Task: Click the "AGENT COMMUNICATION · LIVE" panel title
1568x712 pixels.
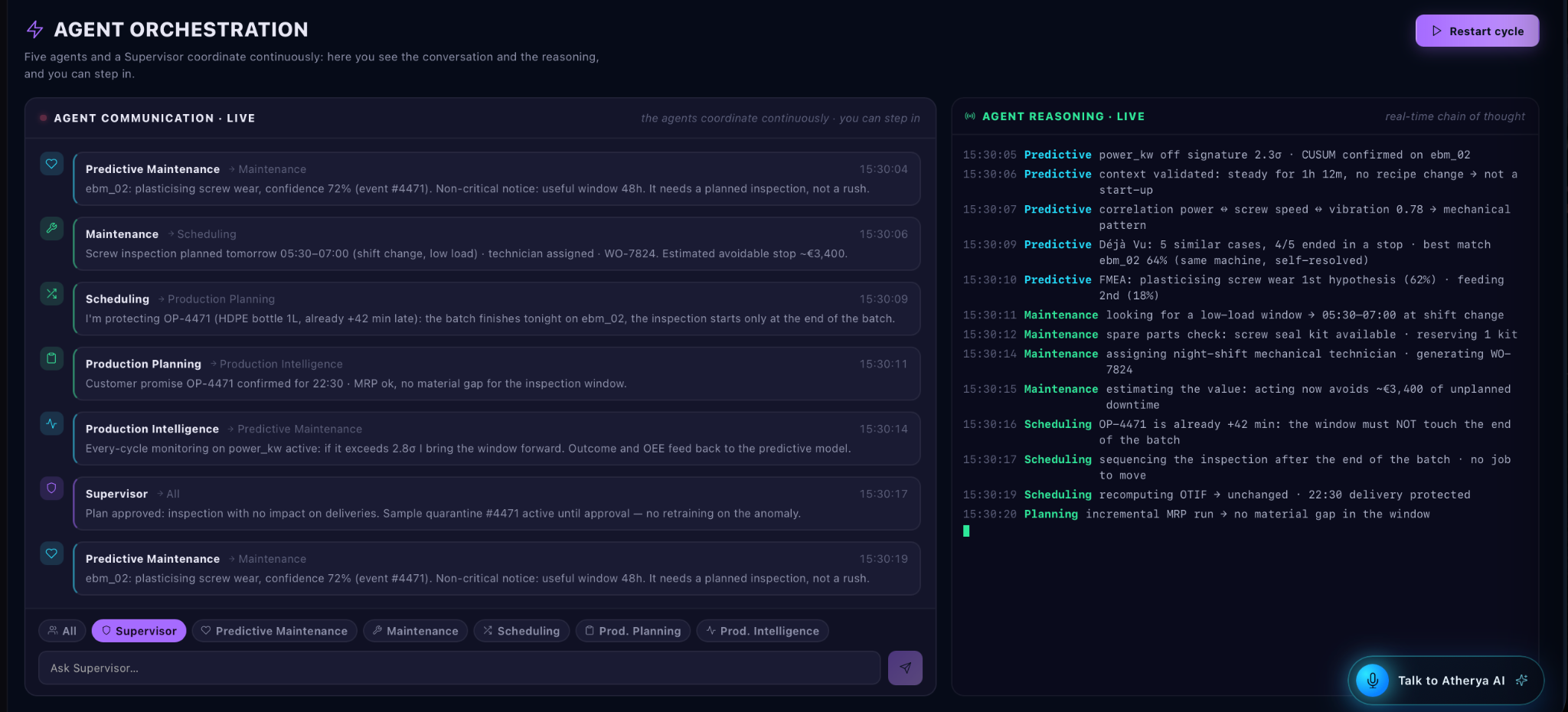Action: point(155,118)
